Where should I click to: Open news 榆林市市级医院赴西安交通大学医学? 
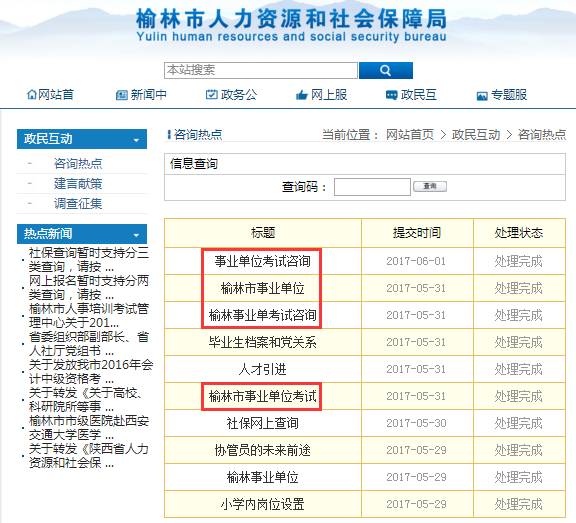89,428
